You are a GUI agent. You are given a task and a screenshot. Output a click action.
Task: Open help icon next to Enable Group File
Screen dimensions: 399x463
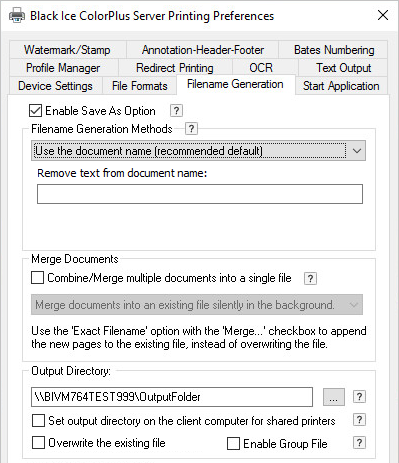click(x=359, y=443)
